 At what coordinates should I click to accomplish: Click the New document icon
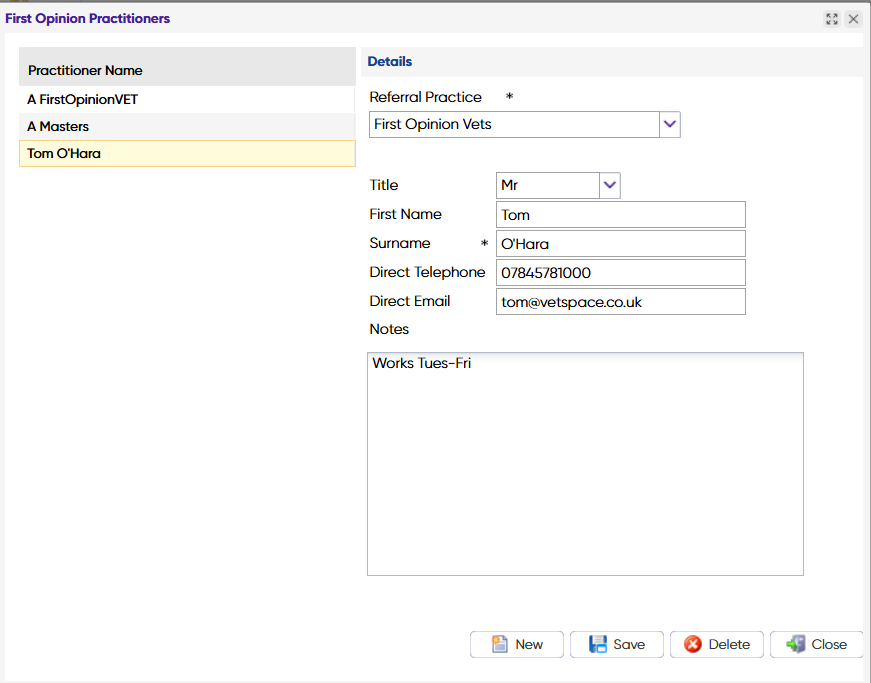pos(499,644)
